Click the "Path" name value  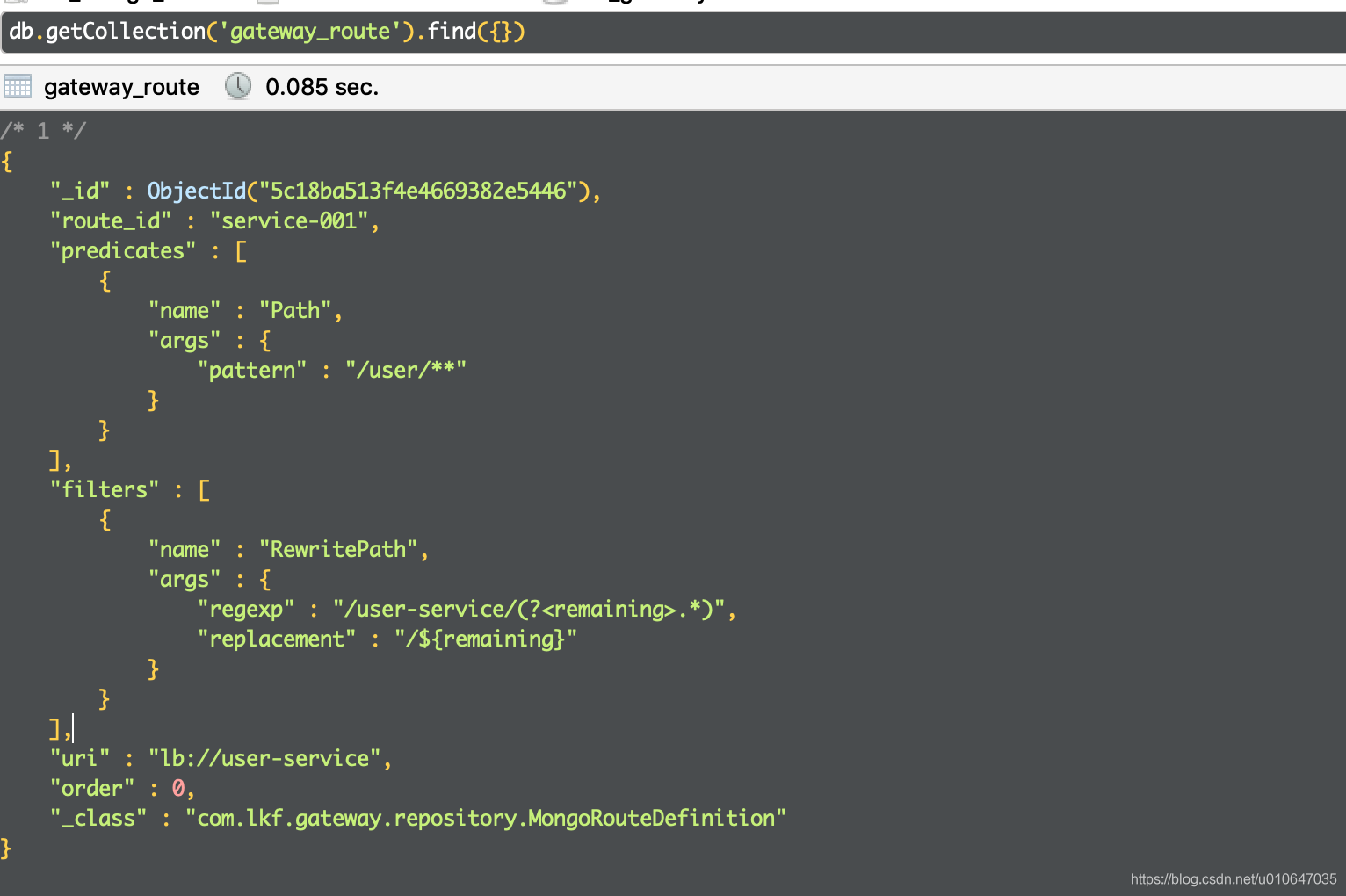pyautogui.click(x=295, y=311)
